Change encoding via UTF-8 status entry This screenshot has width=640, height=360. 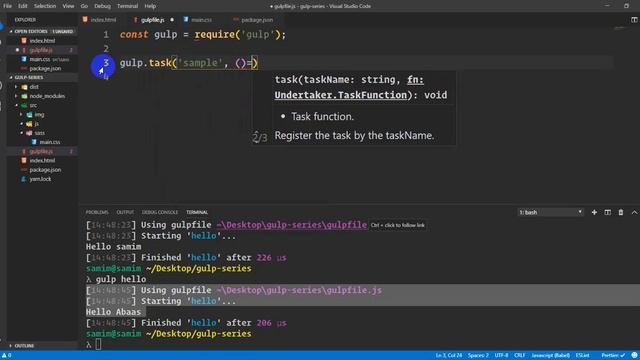point(501,356)
